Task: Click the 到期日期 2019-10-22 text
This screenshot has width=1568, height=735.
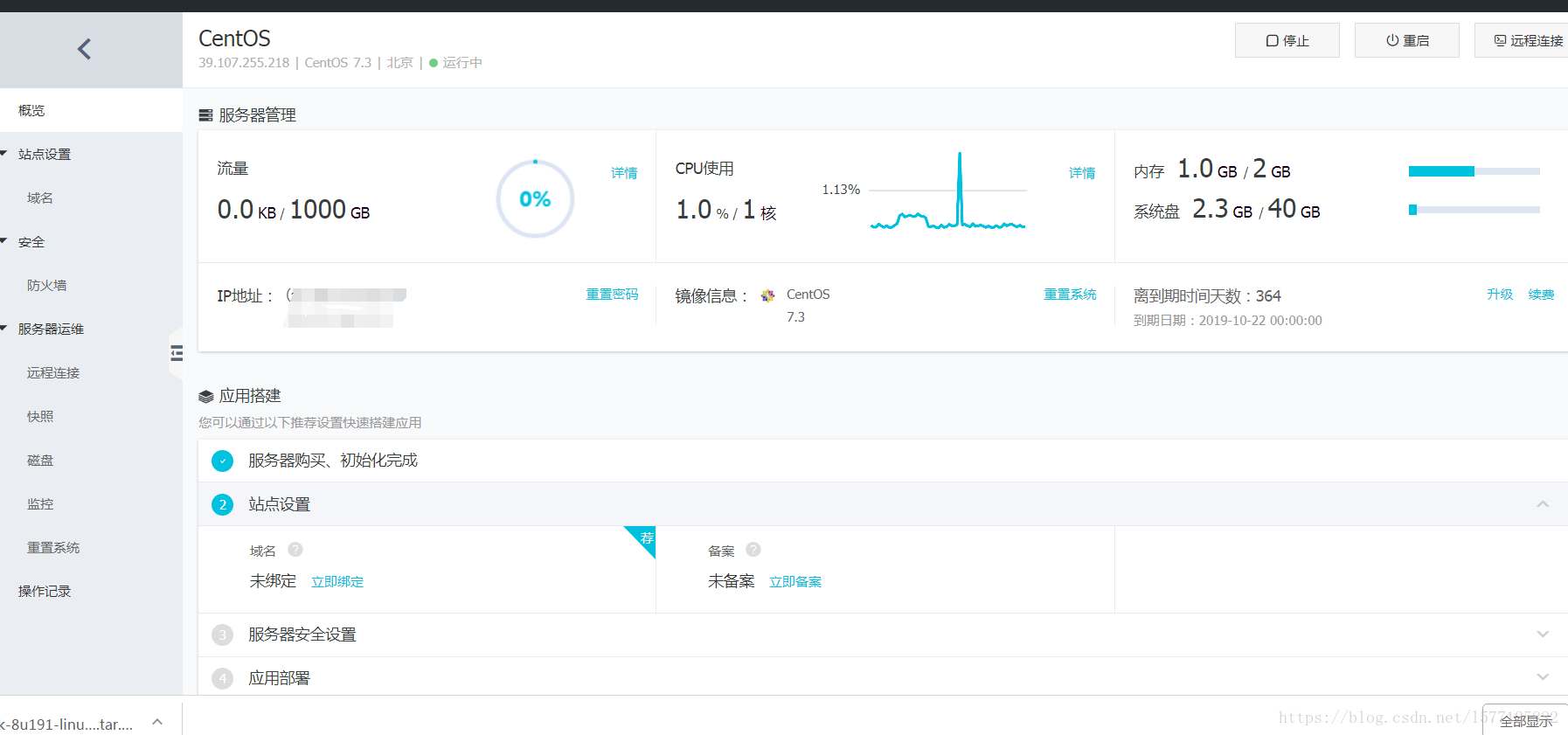Action: (1227, 321)
